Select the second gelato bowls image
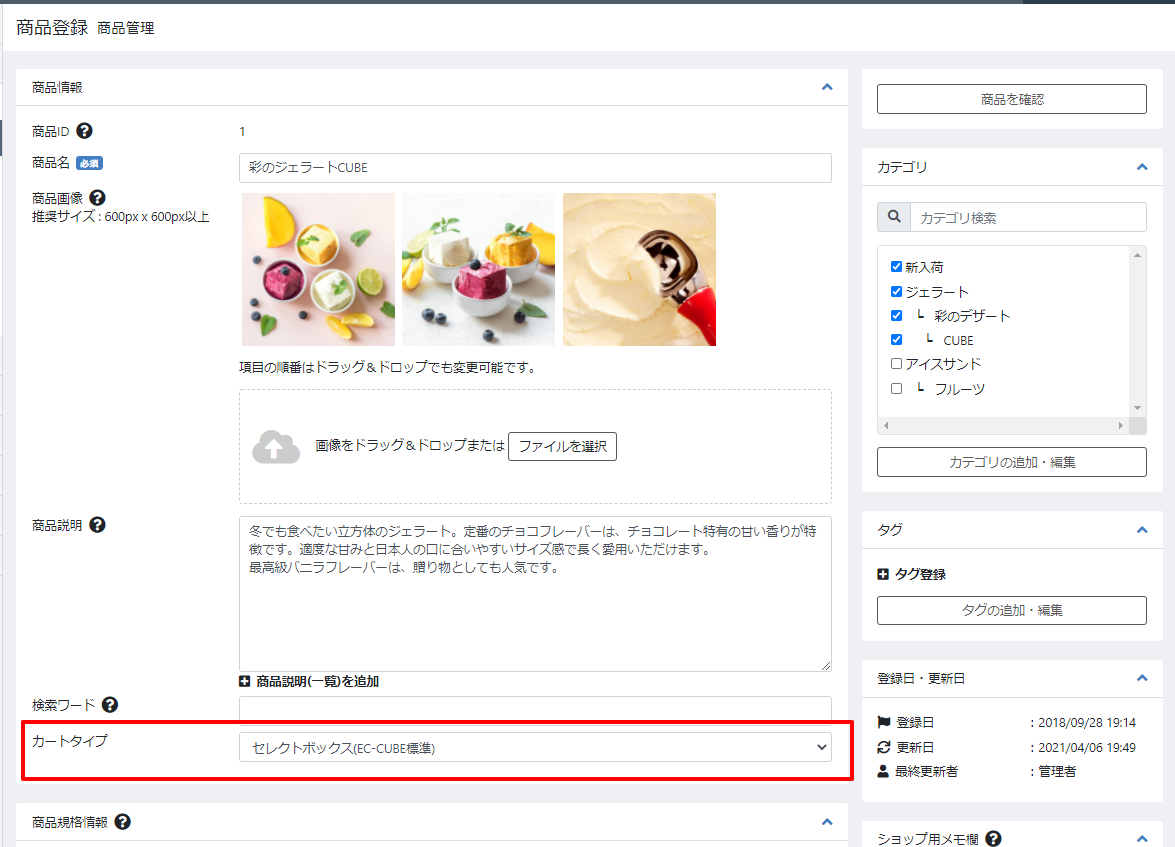The height and width of the screenshot is (847, 1175). (479, 269)
